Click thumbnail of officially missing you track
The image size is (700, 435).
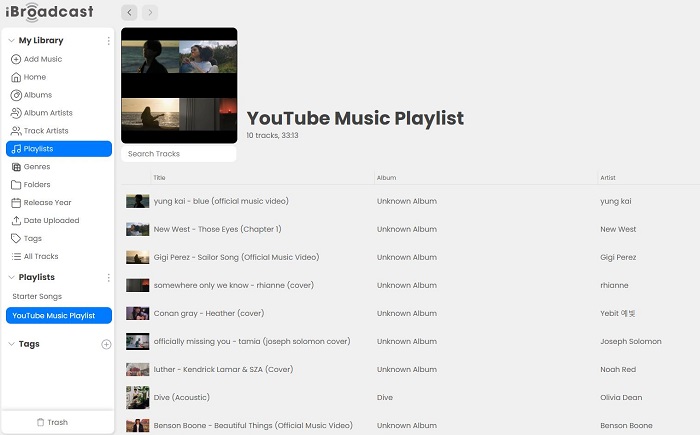[x=138, y=342]
